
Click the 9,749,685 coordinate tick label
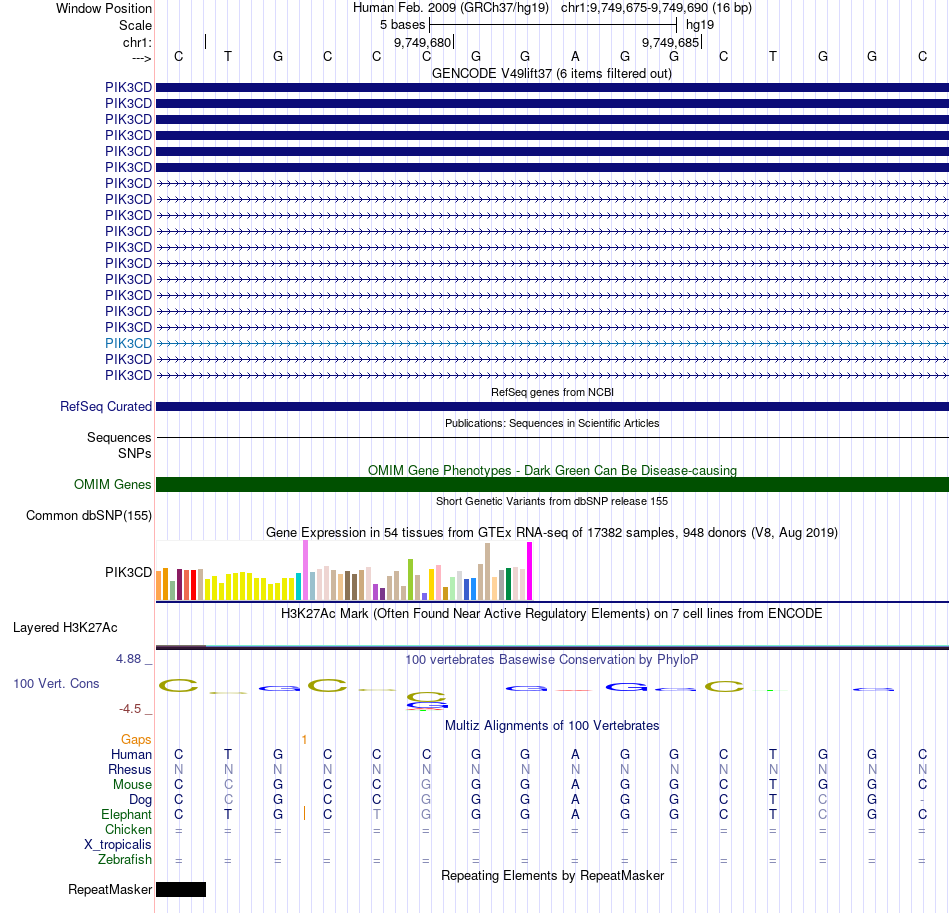coord(671,42)
